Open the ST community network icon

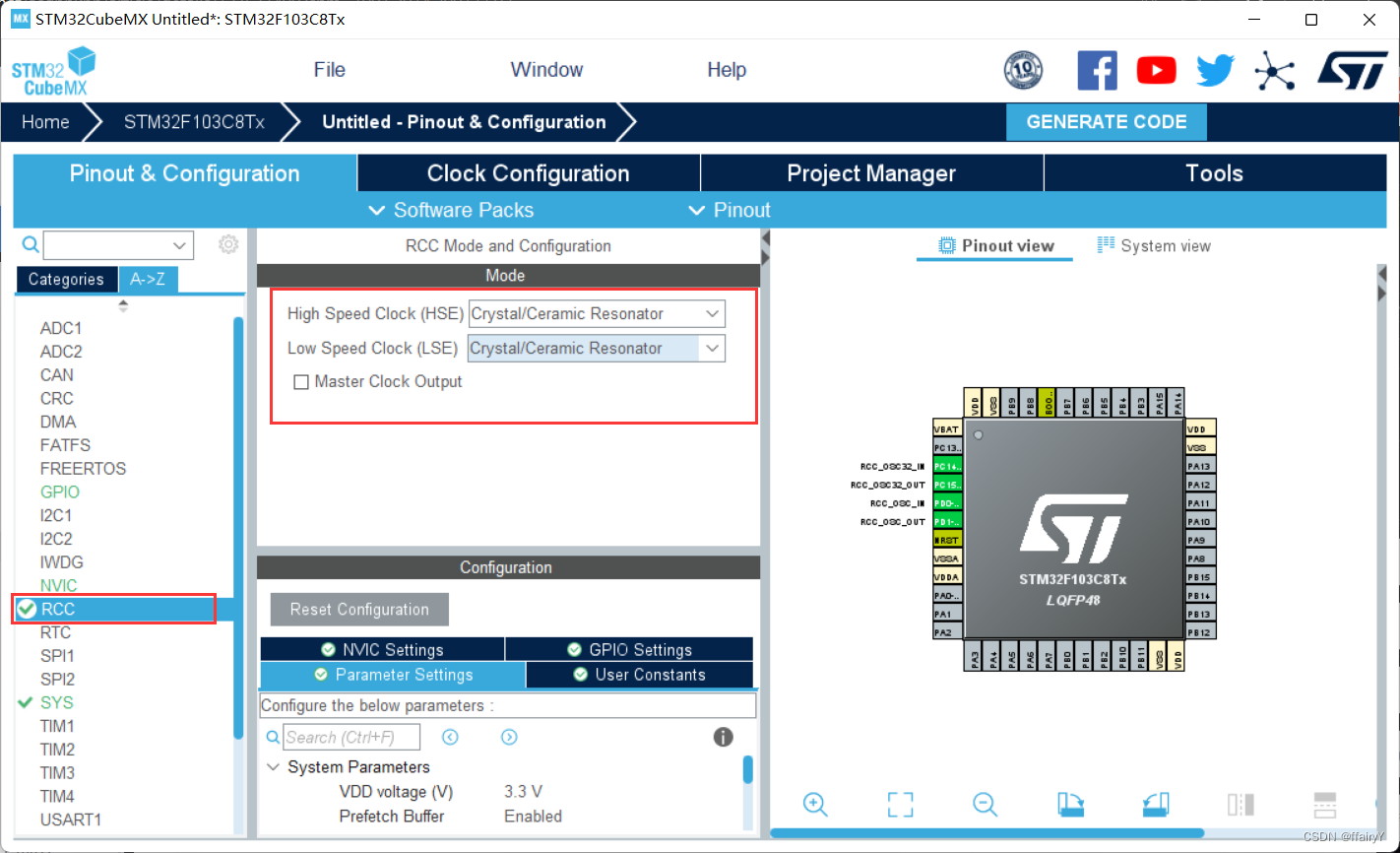[x=1274, y=70]
